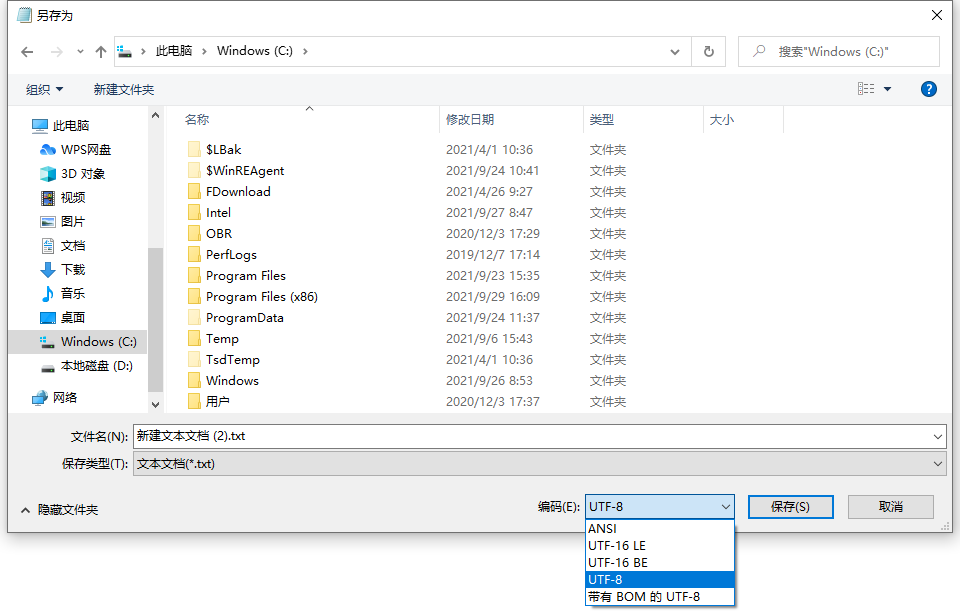
Task: Click the back navigation arrow
Action: pos(27,52)
